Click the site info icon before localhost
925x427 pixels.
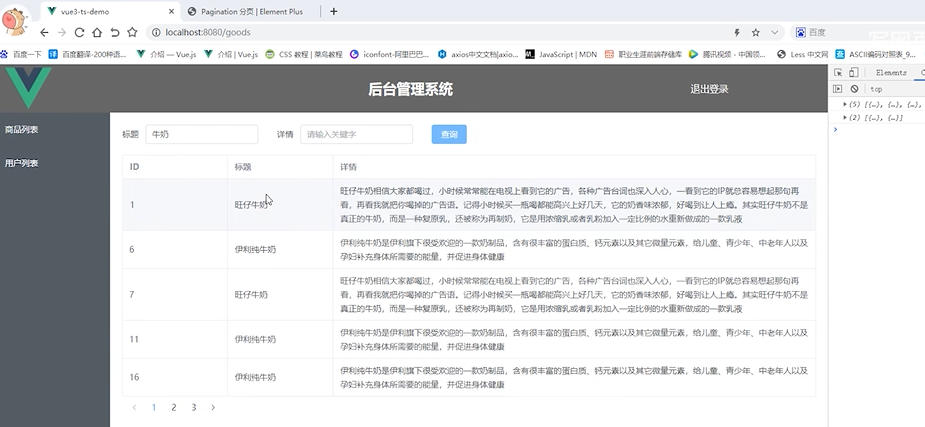[156, 32]
